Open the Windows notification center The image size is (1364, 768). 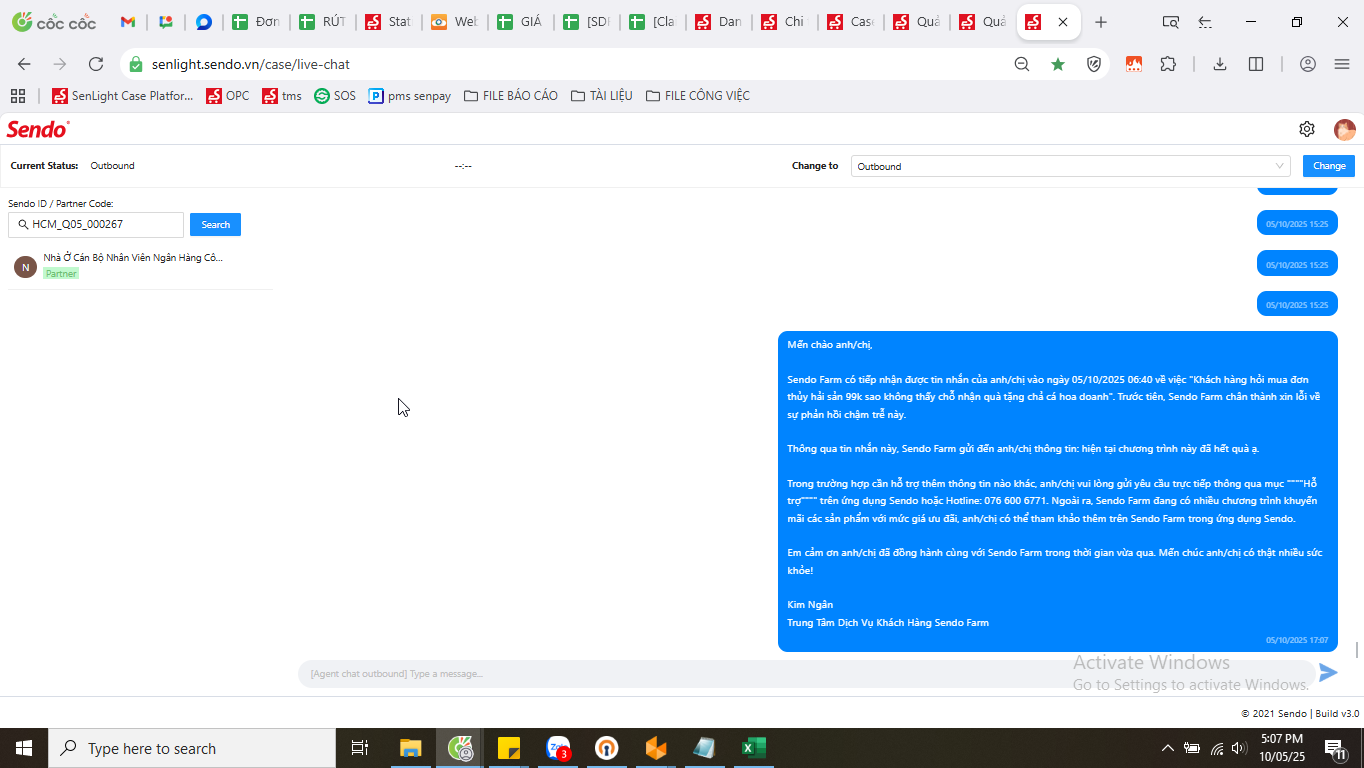click(x=1334, y=748)
